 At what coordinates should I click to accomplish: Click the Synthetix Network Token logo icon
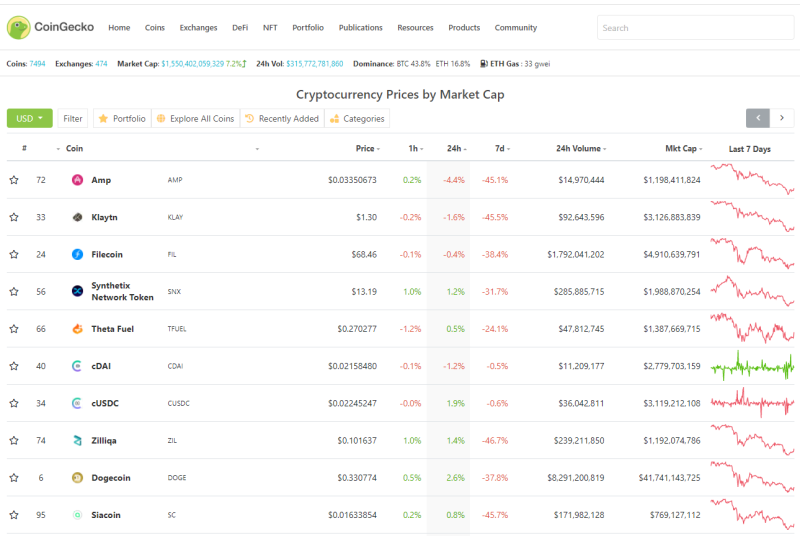pos(77,291)
